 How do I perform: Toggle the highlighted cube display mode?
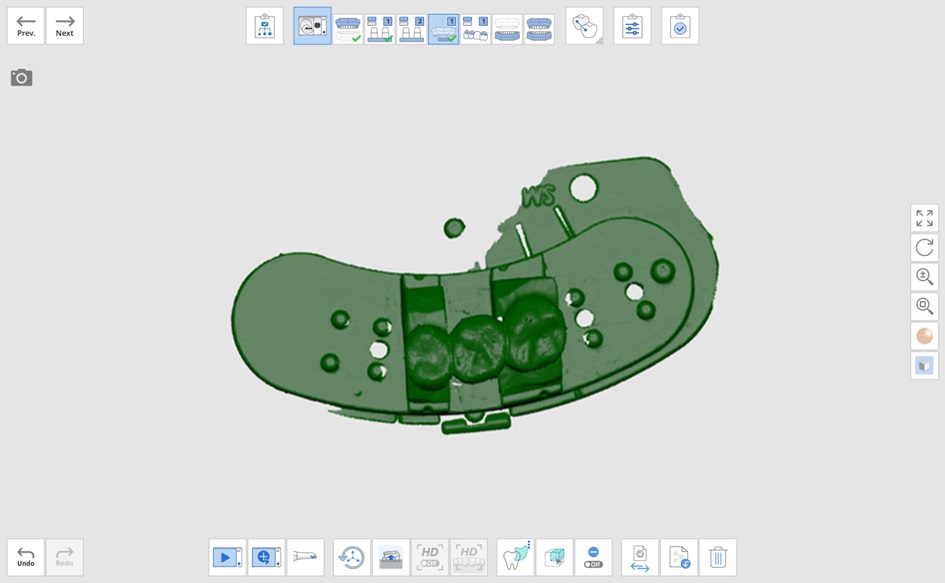[925, 365]
